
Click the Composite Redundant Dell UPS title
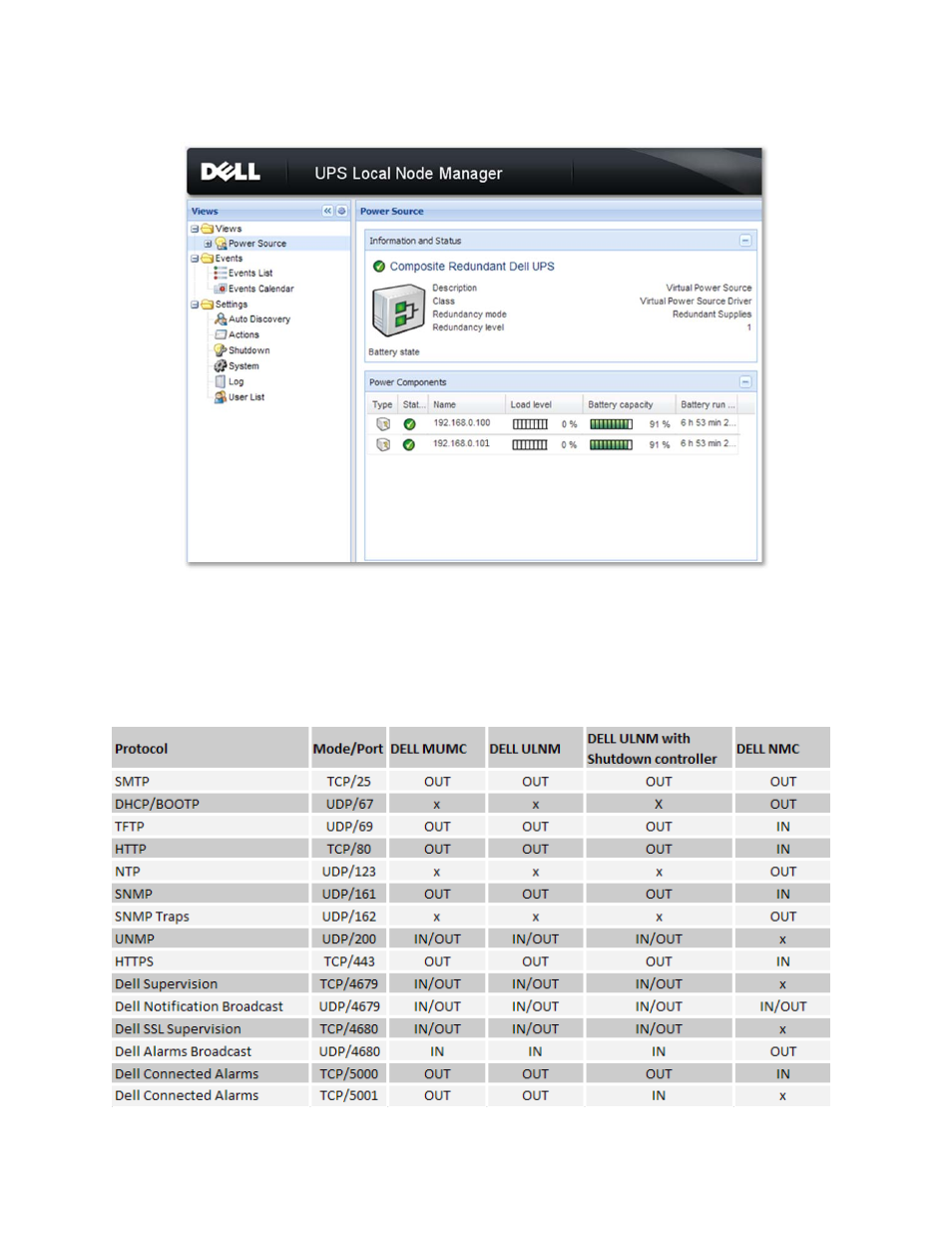472,267
